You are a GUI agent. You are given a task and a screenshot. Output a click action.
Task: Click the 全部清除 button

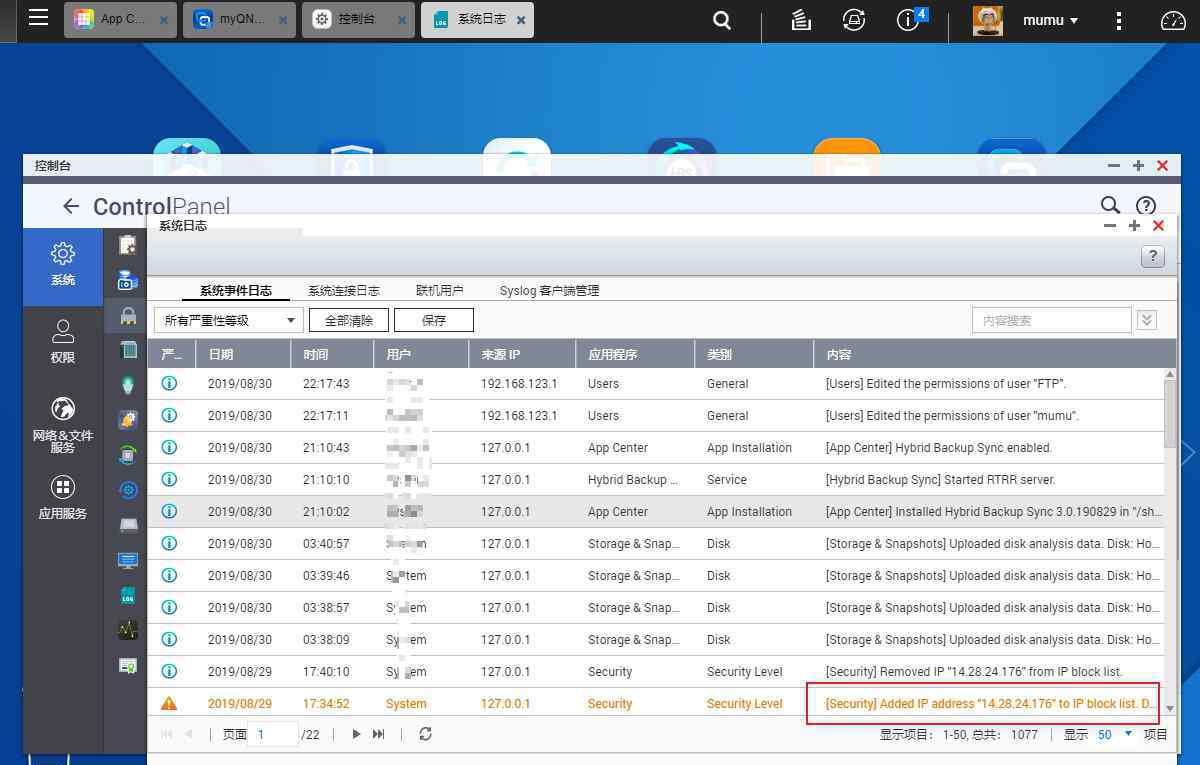349,320
